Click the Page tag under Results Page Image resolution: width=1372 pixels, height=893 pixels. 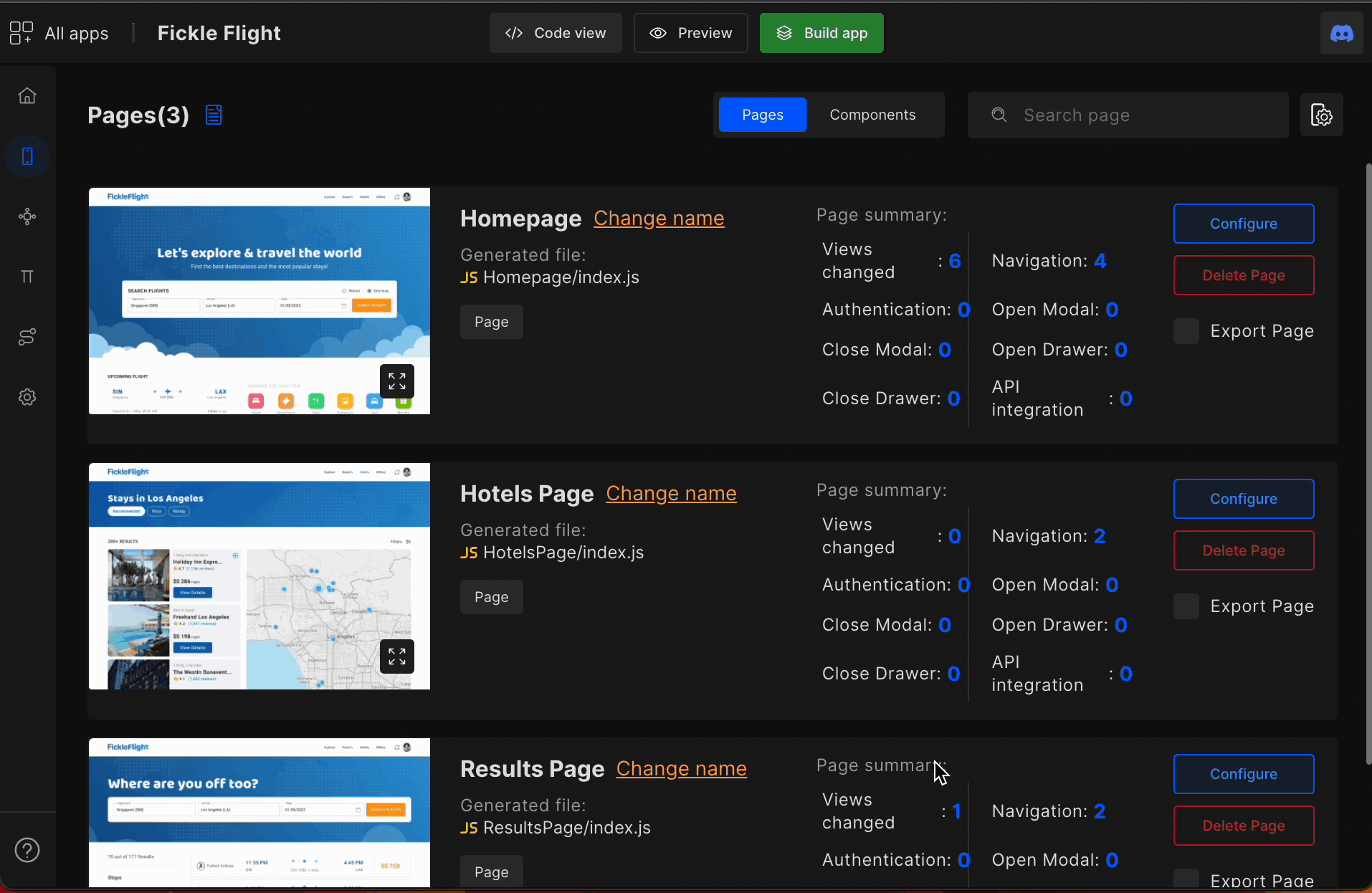(492, 871)
